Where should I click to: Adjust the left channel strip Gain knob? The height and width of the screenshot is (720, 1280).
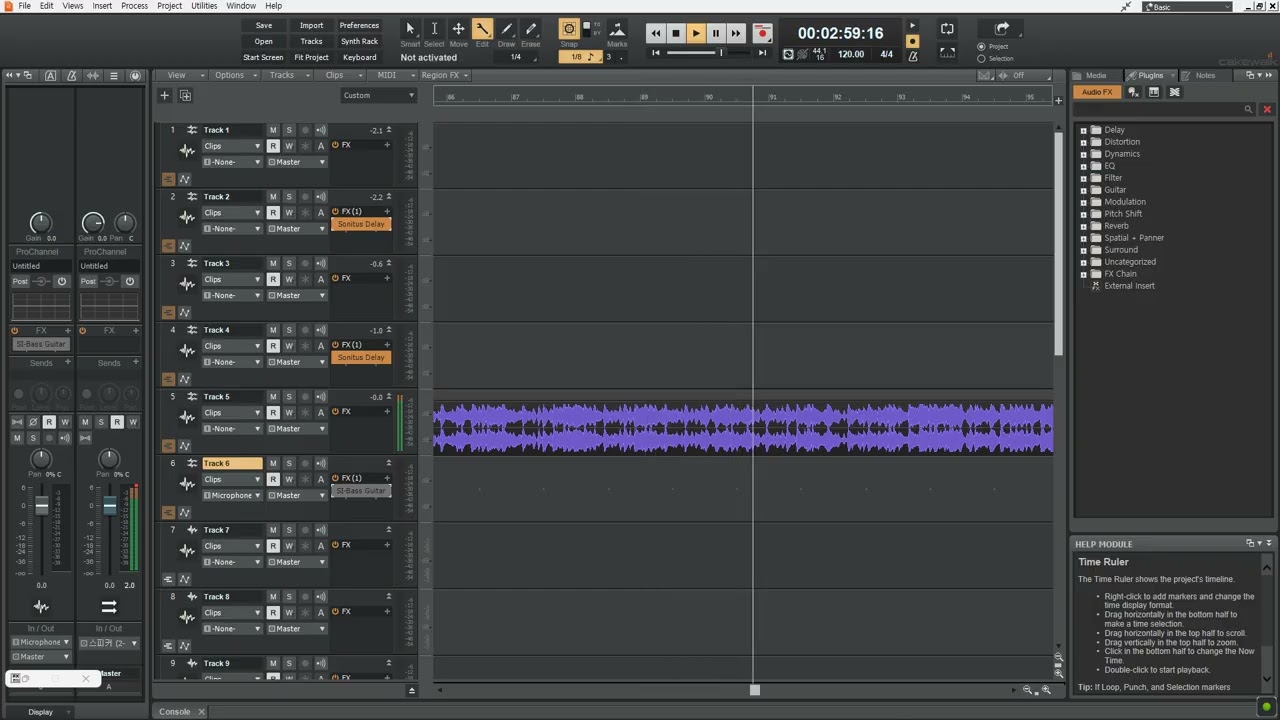pyautogui.click(x=40, y=223)
